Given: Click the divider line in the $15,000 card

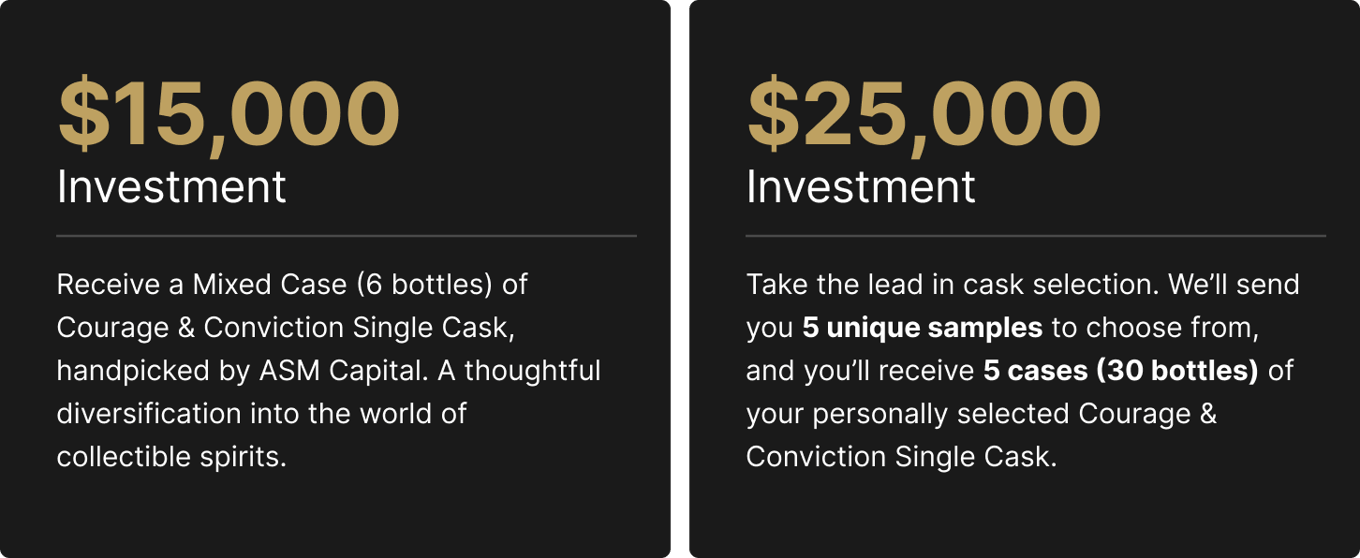Looking at the screenshot, I should pyautogui.click(x=347, y=236).
